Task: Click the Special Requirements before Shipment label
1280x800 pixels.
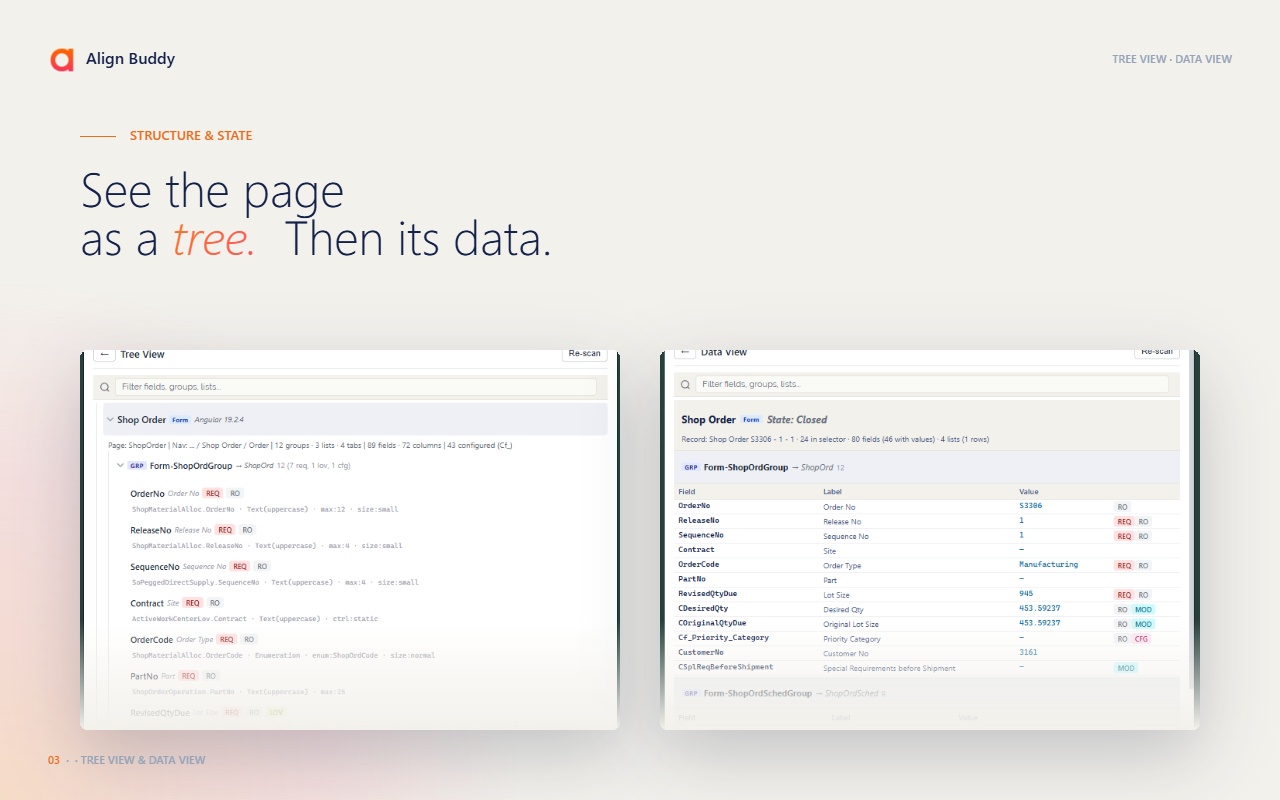Action: pyautogui.click(x=889, y=668)
